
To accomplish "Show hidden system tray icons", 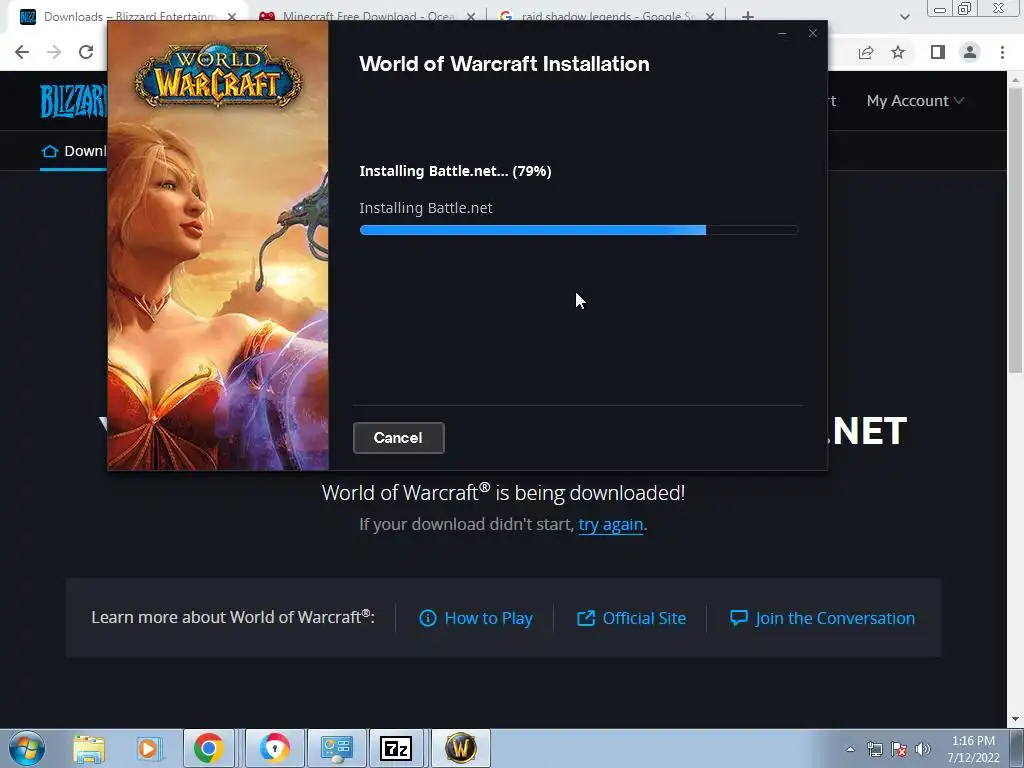I will 850,750.
